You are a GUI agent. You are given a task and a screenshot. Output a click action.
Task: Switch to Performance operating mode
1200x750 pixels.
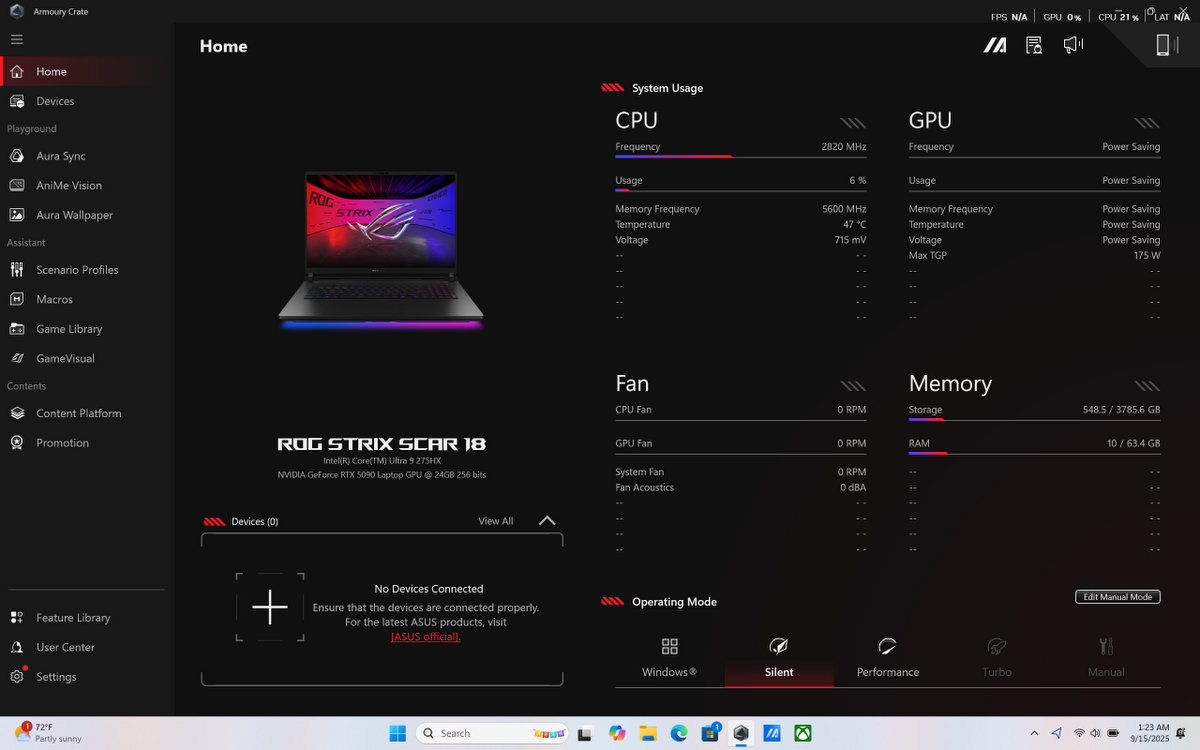click(x=887, y=658)
